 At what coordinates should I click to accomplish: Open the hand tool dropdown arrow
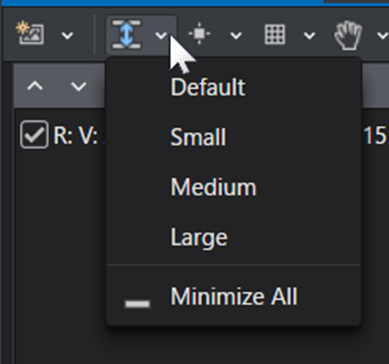[383, 35]
